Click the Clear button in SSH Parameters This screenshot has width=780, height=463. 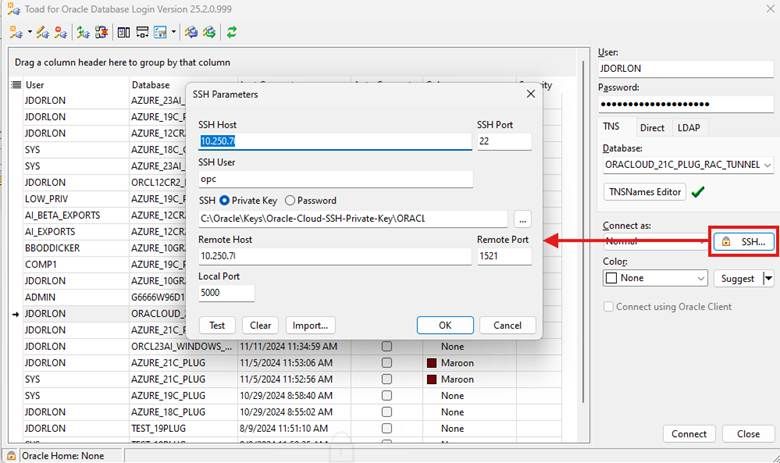tap(260, 325)
